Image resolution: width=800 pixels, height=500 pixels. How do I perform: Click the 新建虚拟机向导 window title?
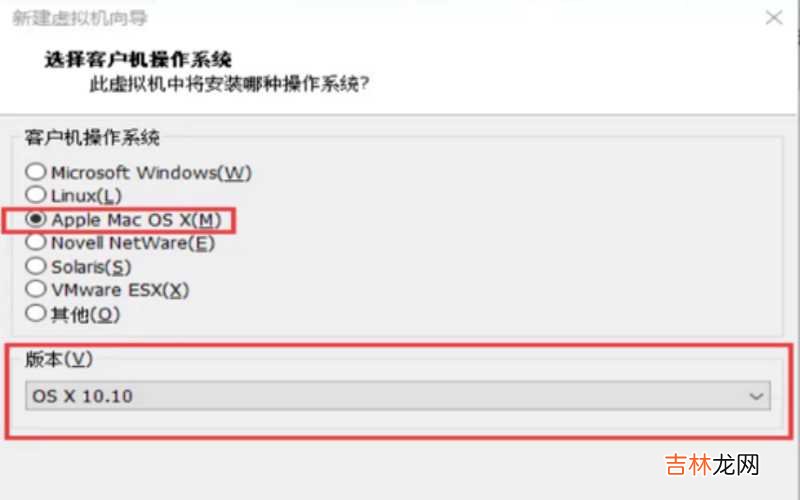(80, 18)
